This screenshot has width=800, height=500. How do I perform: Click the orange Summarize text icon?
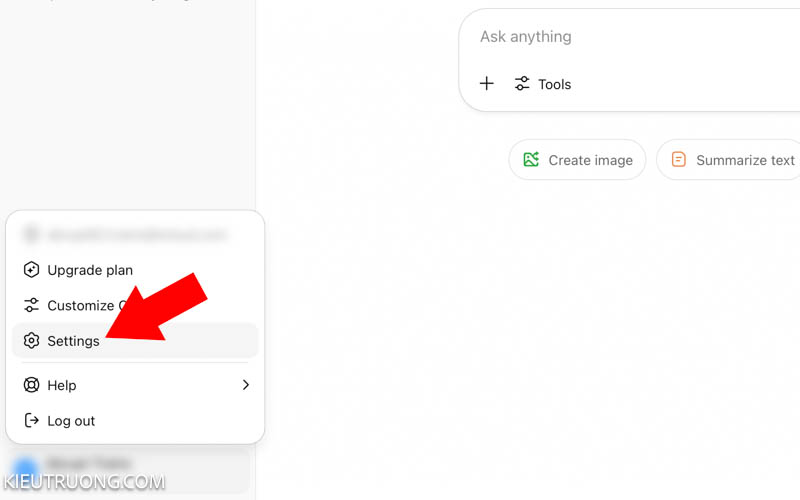(679, 160)
